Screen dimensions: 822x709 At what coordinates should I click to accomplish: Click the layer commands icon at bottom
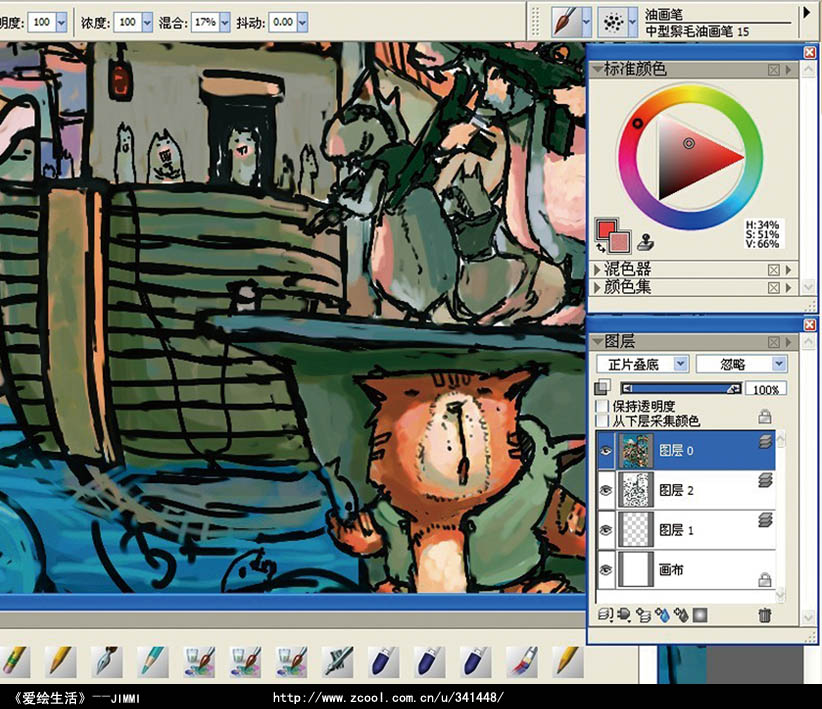pos(605,615)
